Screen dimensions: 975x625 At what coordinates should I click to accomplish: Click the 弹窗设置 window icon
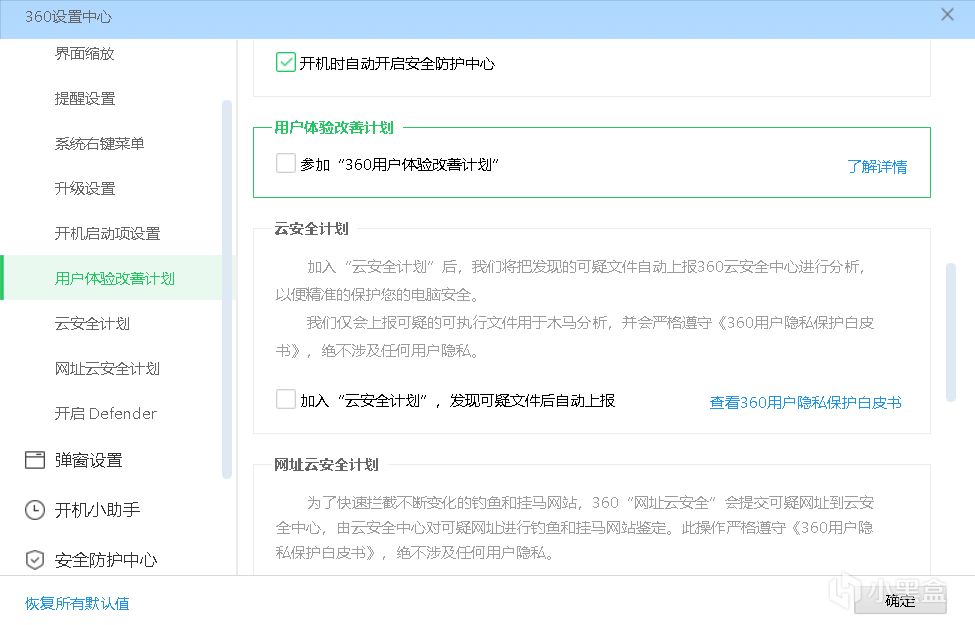35,460
